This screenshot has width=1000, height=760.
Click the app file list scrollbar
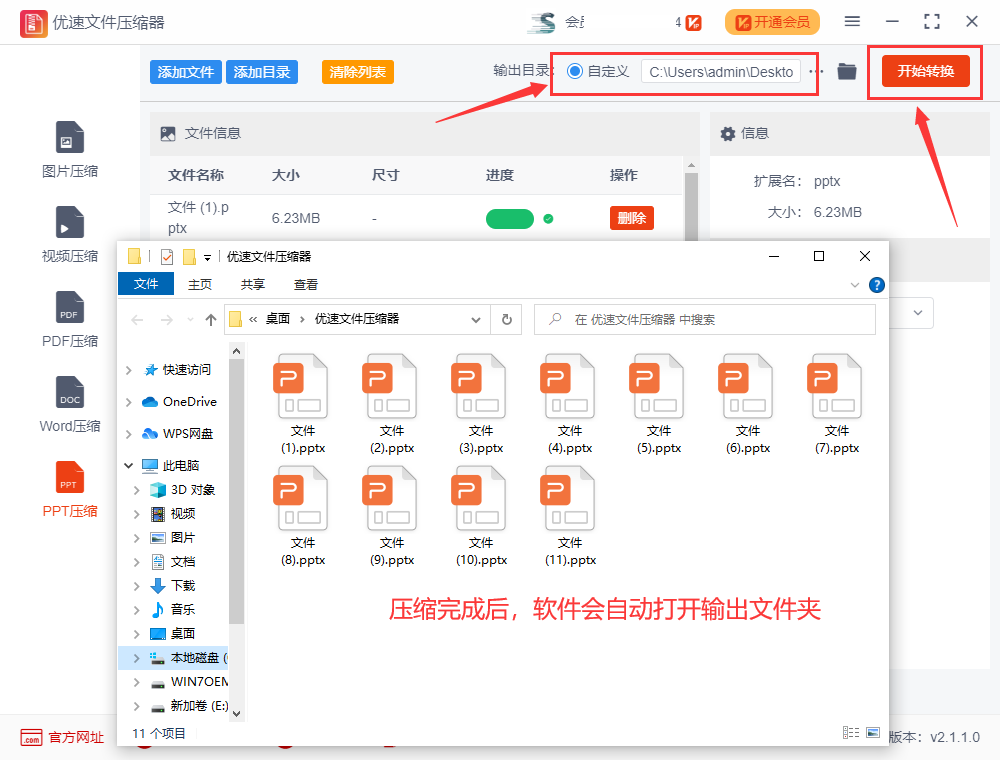[691, 208]
